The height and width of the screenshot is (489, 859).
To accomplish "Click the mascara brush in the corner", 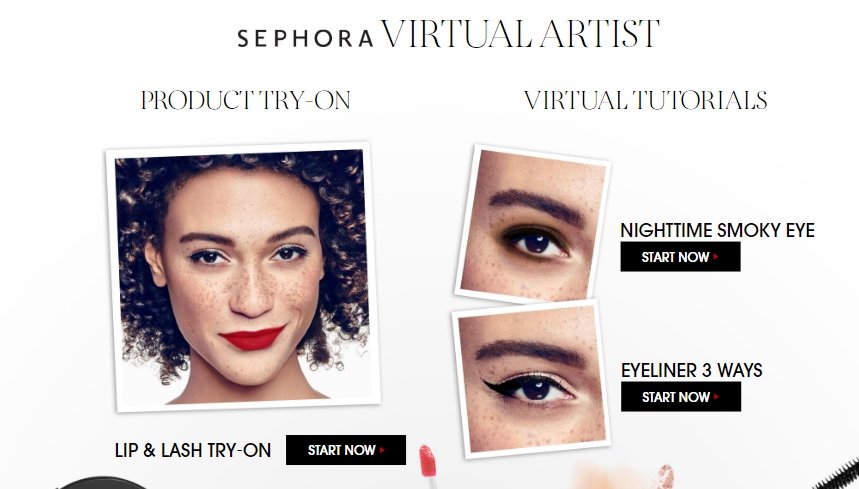I will 838,474.
